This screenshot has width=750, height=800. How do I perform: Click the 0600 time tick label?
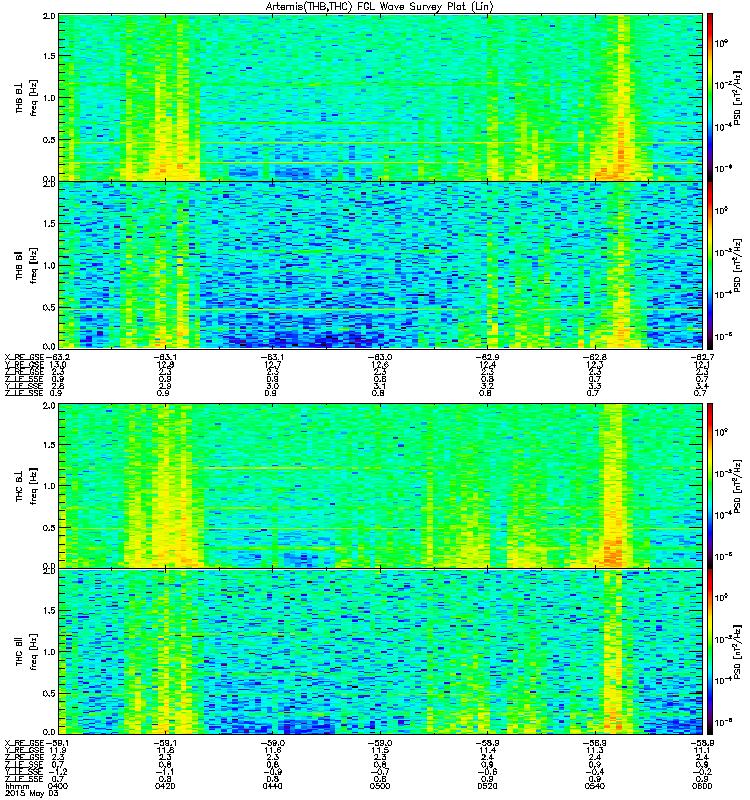(x=702, y=786)
